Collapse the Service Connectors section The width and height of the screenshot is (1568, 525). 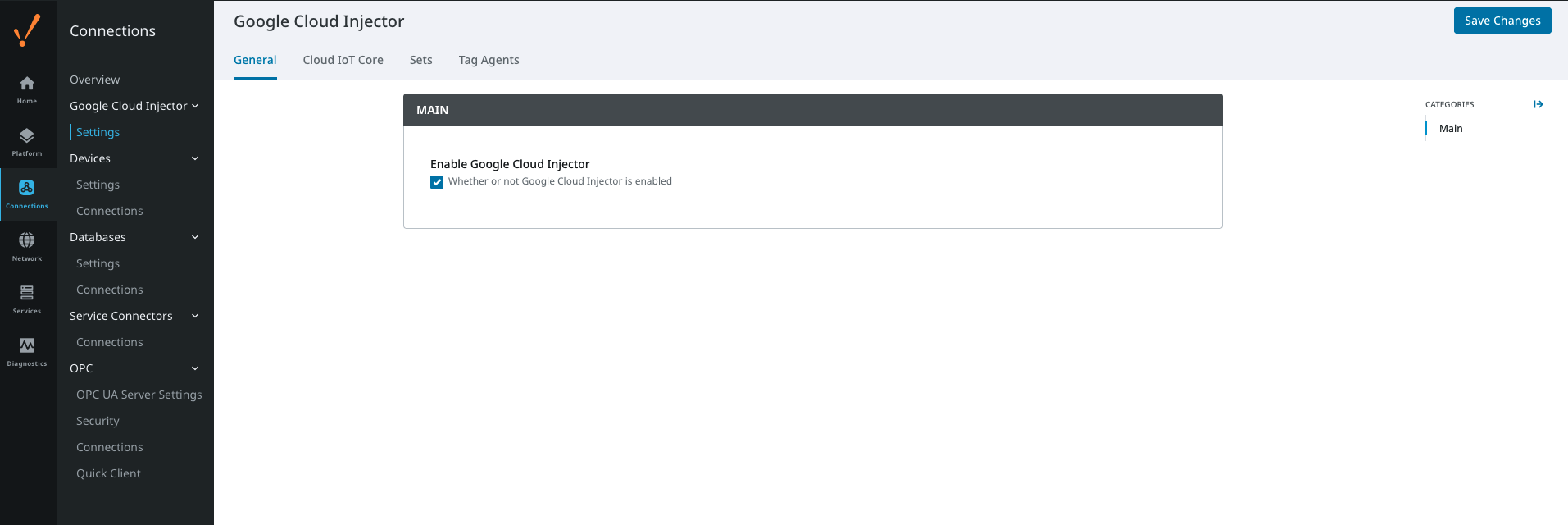195,316
